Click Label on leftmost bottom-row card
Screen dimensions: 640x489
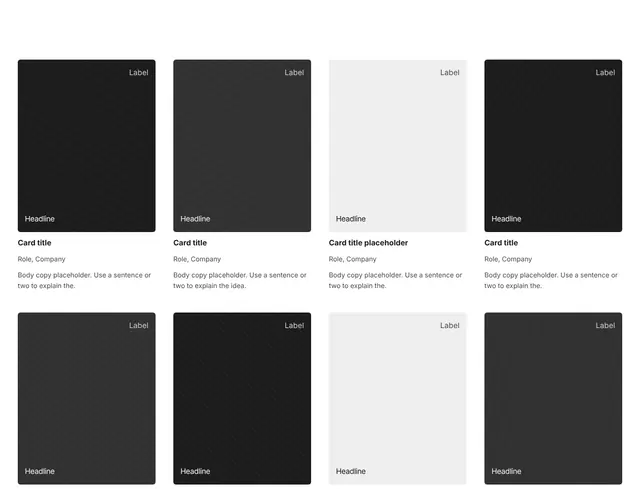point(138,326)
